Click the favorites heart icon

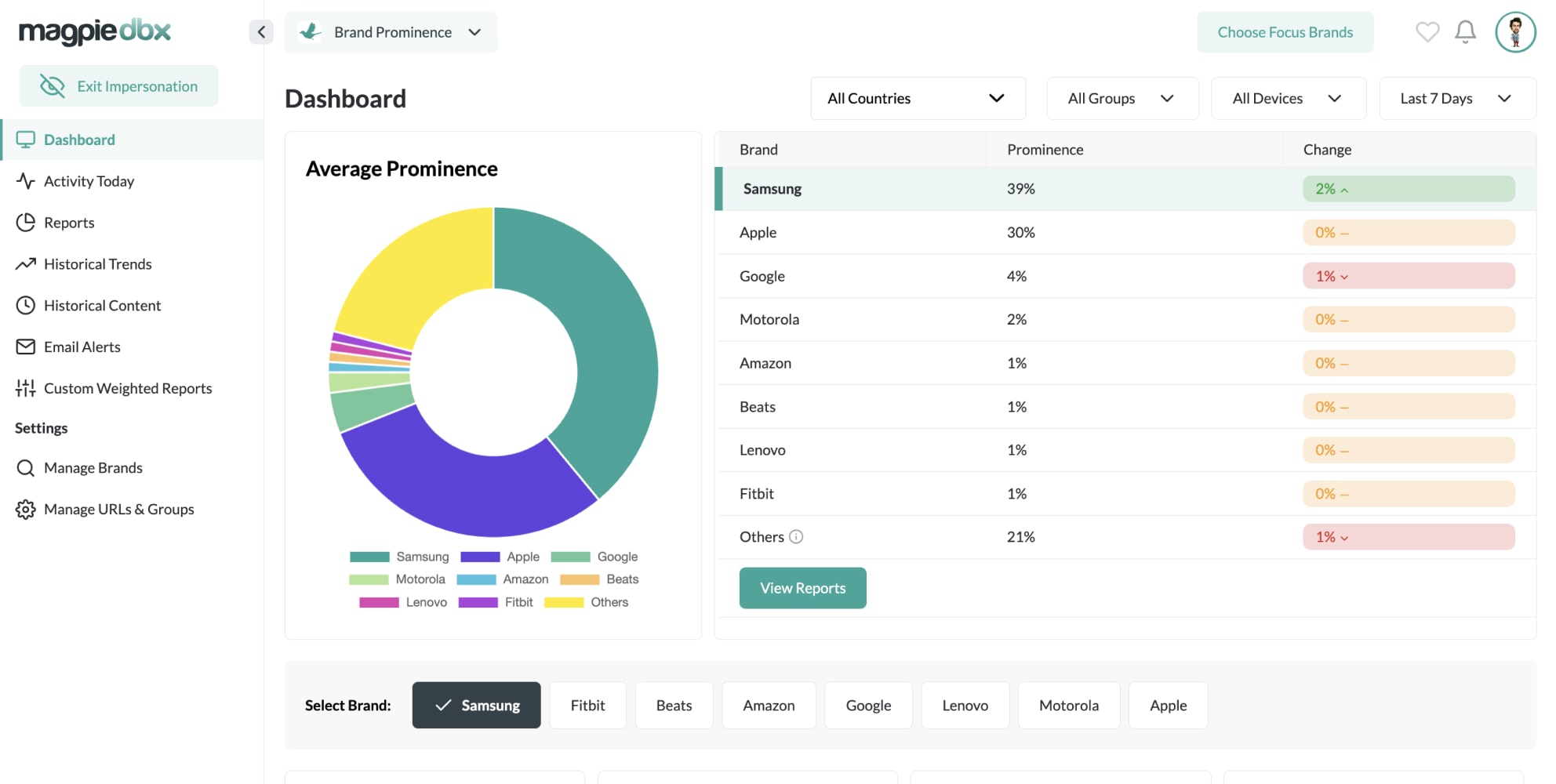point(1427,32)
